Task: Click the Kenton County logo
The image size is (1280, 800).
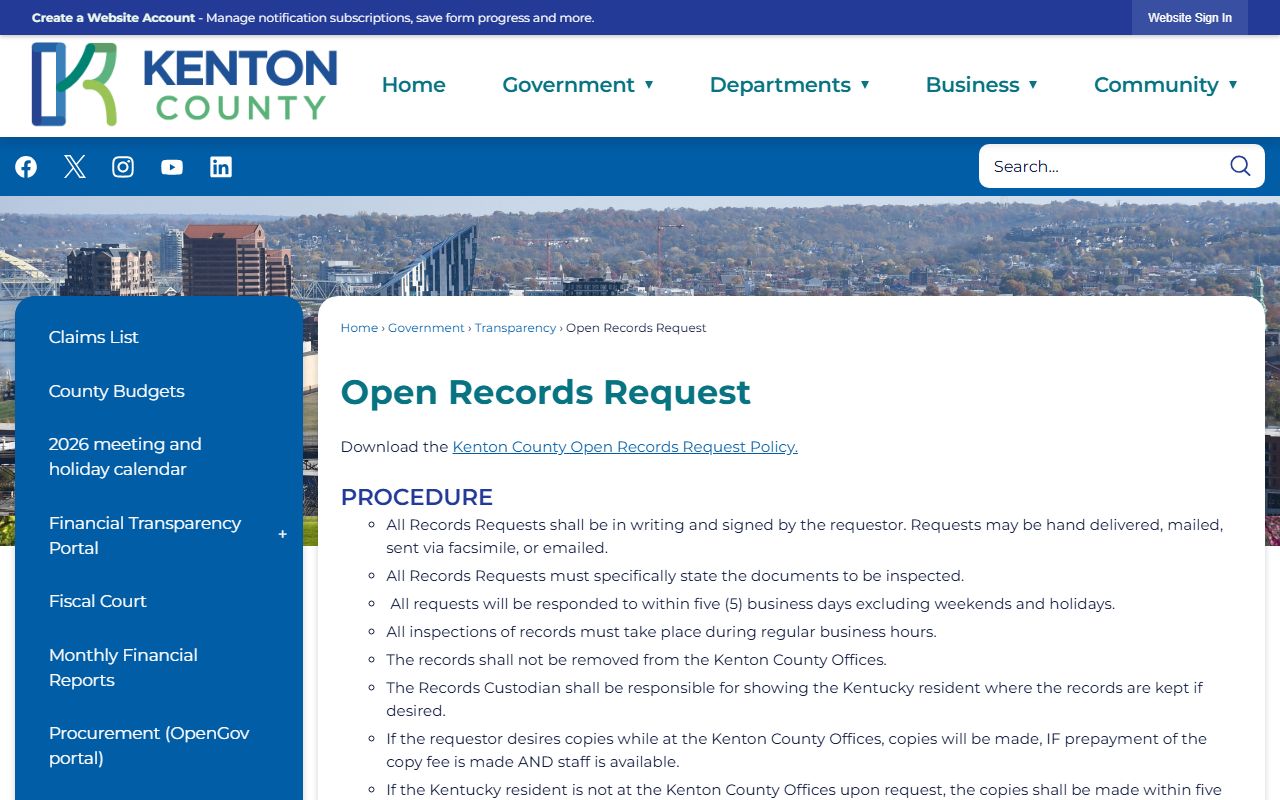Action: tap(184, 84)
